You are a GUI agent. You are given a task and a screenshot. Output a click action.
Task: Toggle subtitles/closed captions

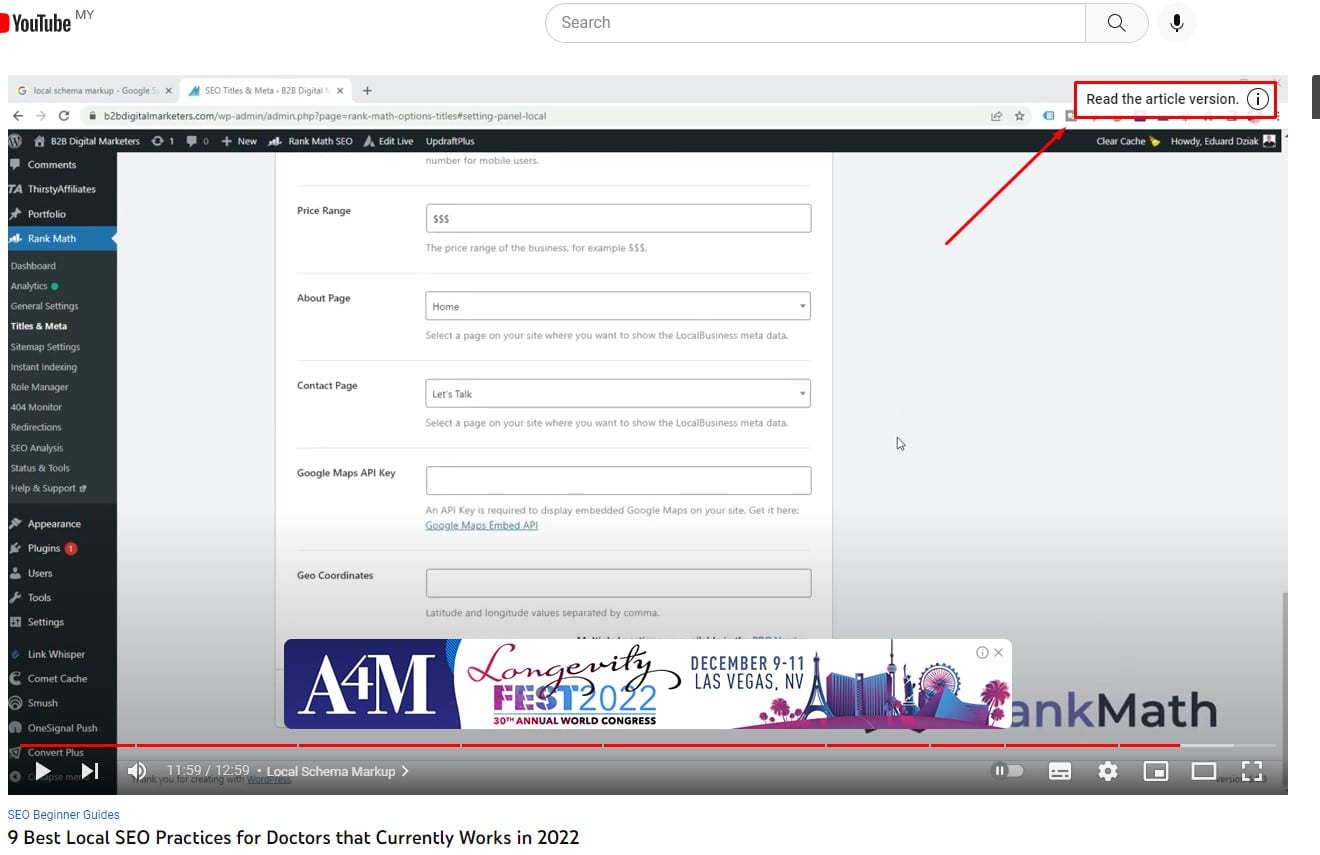click(1060, 771)
